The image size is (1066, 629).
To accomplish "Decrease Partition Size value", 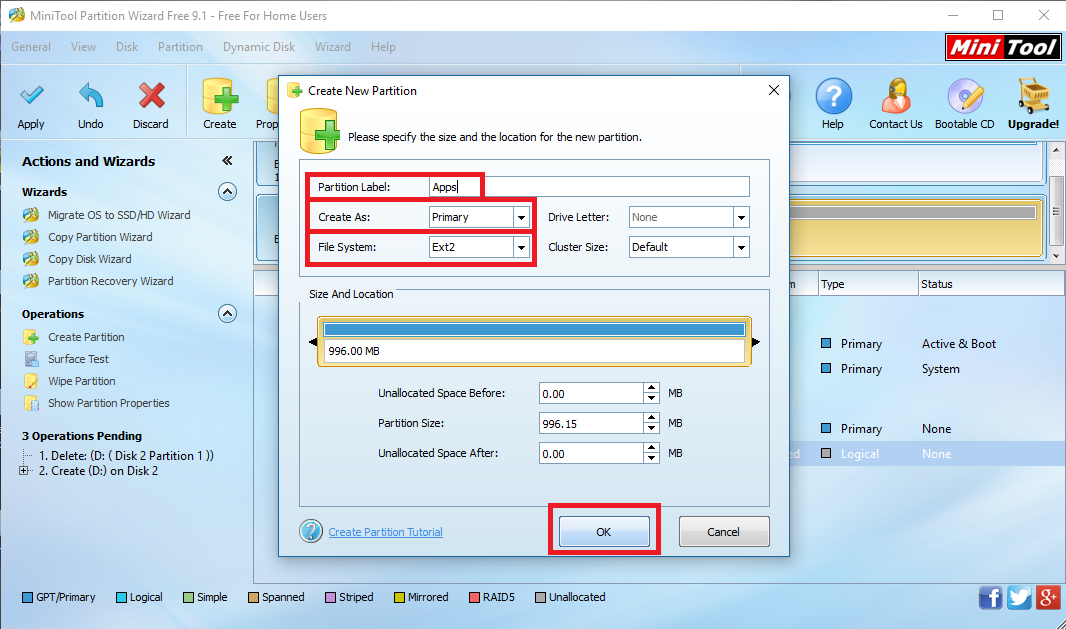I will (651, 428).
